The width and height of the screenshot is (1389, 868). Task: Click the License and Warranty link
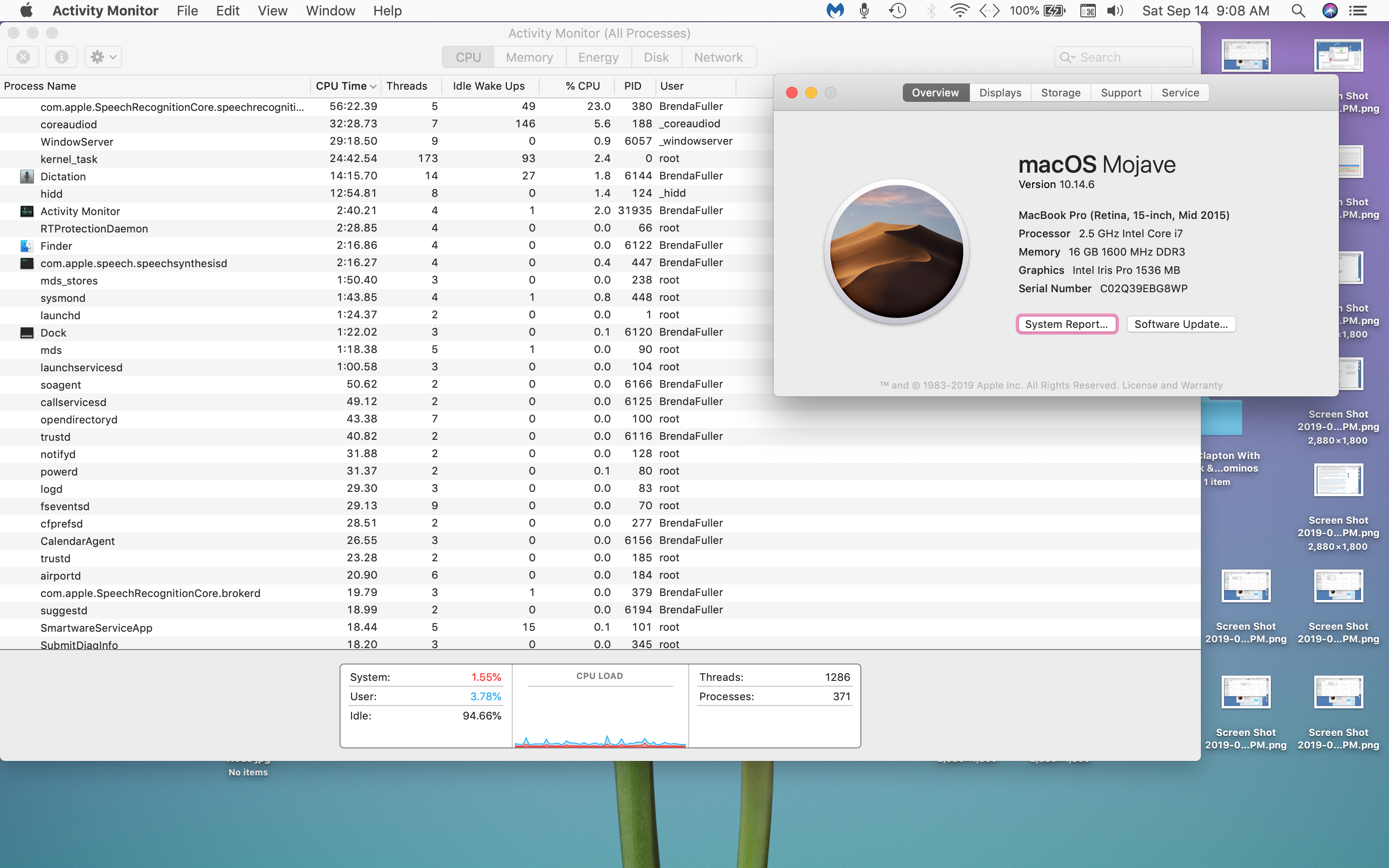1172,385
